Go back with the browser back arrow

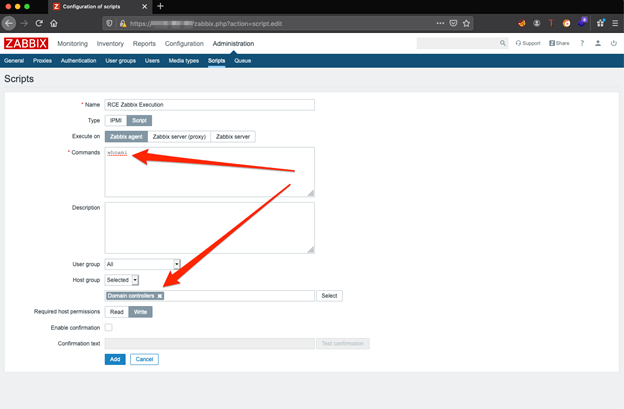[x=9, y=23]
